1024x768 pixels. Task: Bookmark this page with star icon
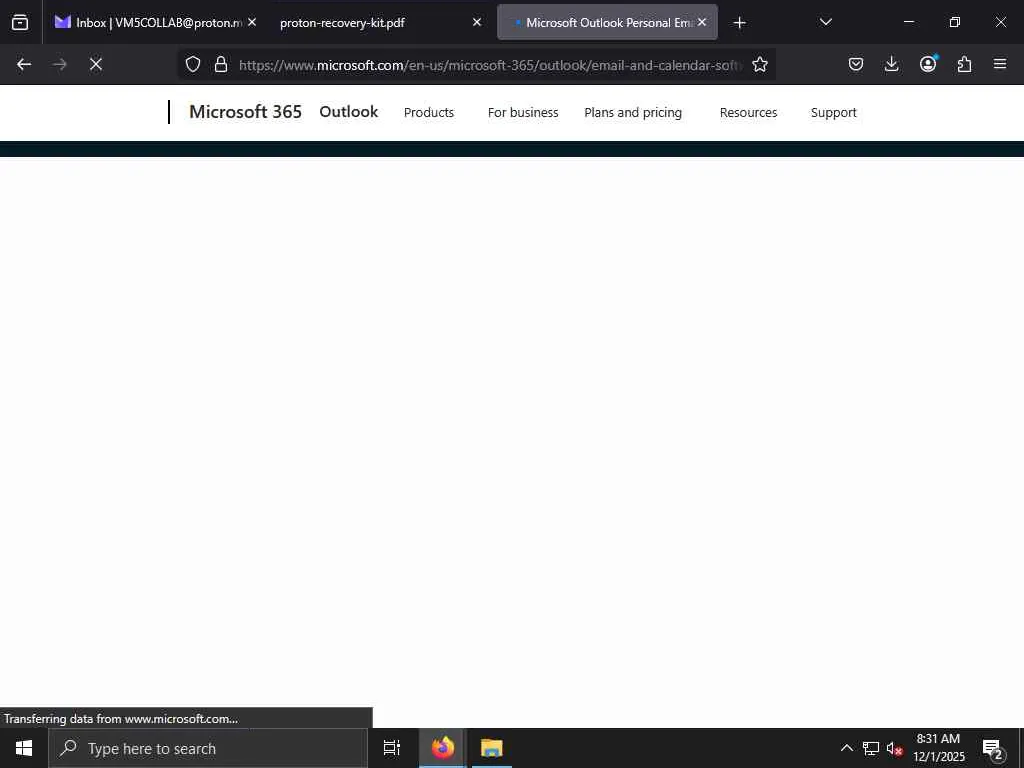point(760,64)
